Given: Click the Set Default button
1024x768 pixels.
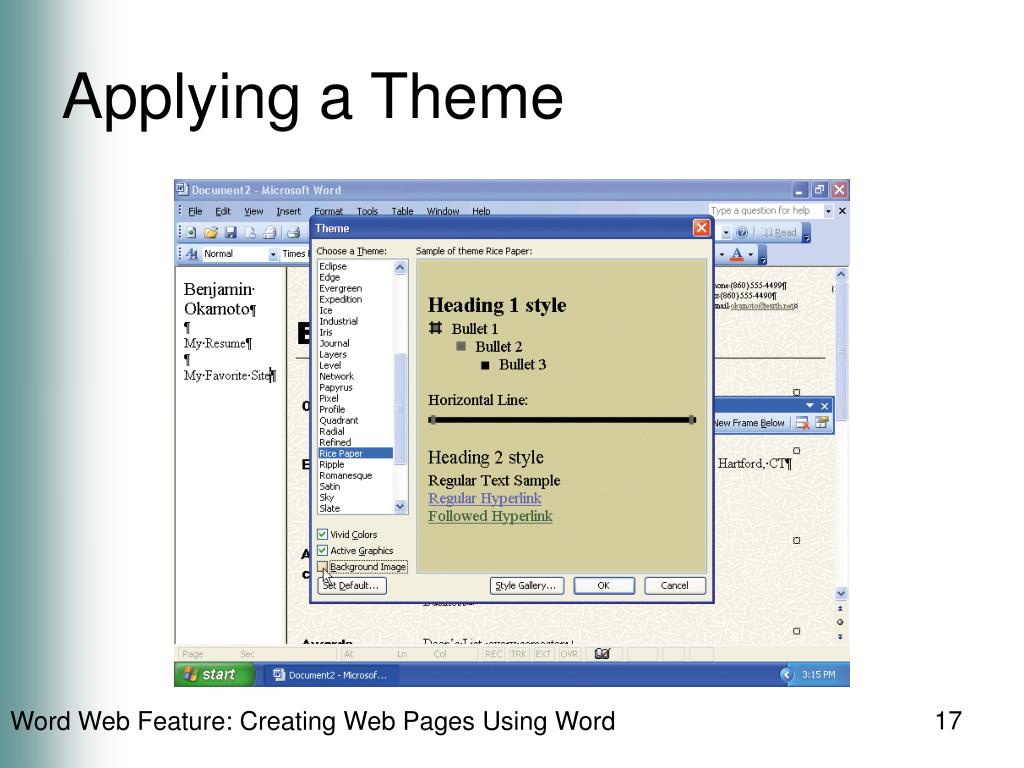Looking at the screenshot, I should point(352,585).
